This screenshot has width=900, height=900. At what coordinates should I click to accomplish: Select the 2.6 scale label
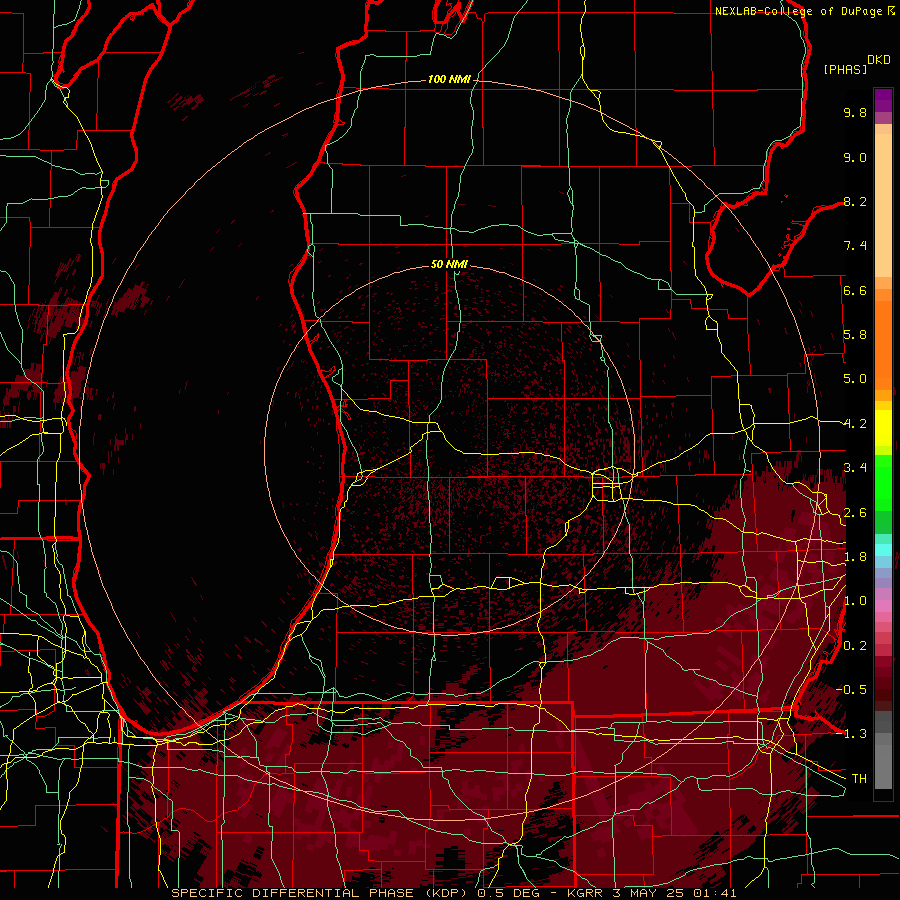tap(855, 513)
